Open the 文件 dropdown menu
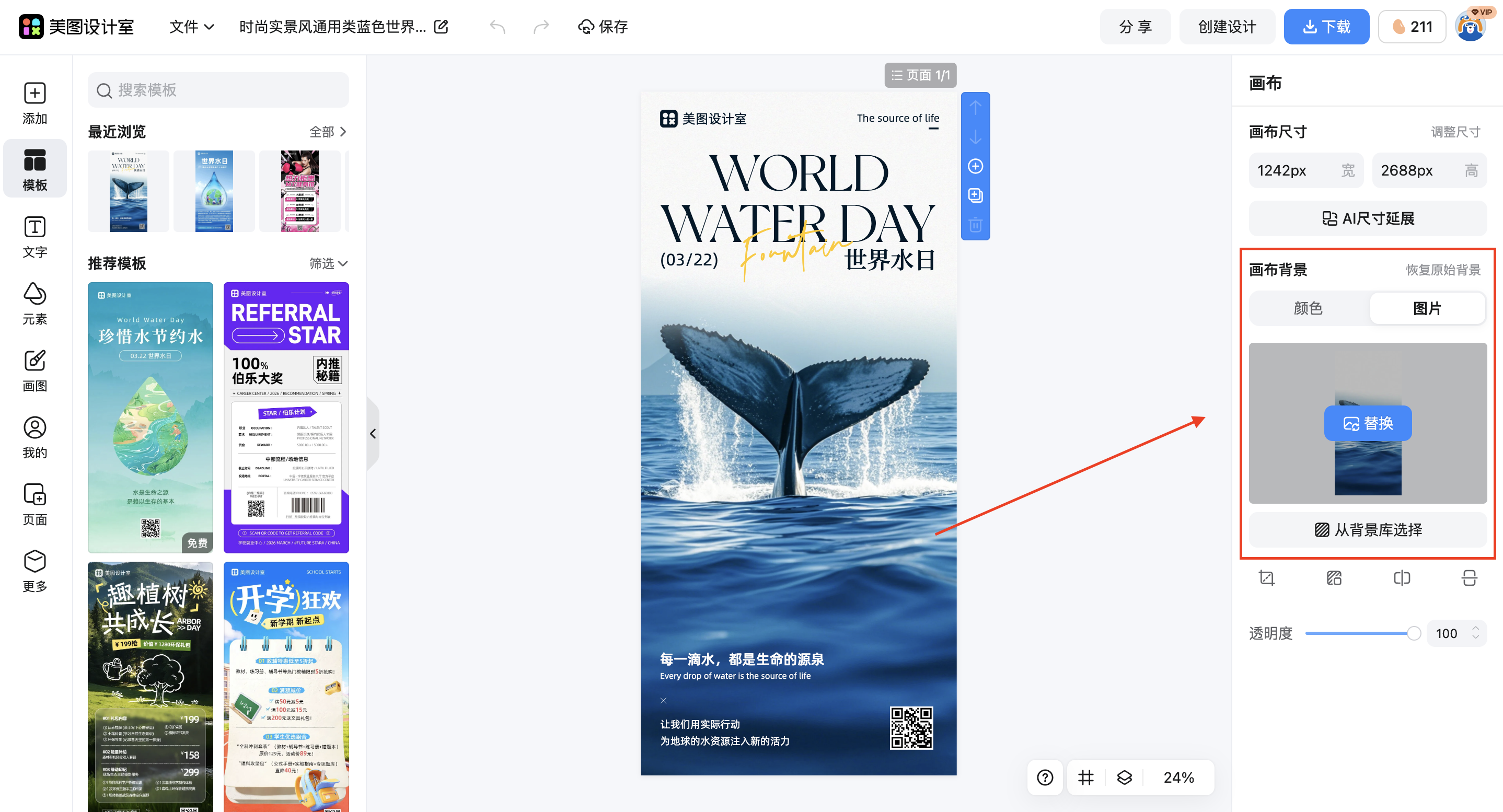Viewport: 1503px width, 812px height. pos(191,27)
